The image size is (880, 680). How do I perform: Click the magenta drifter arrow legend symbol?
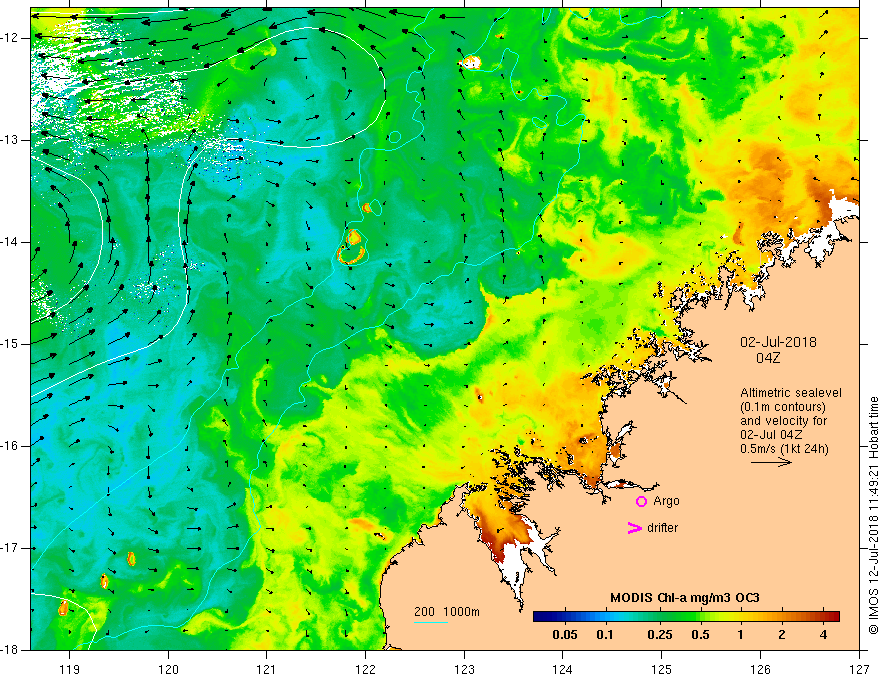tap(634, 528)
